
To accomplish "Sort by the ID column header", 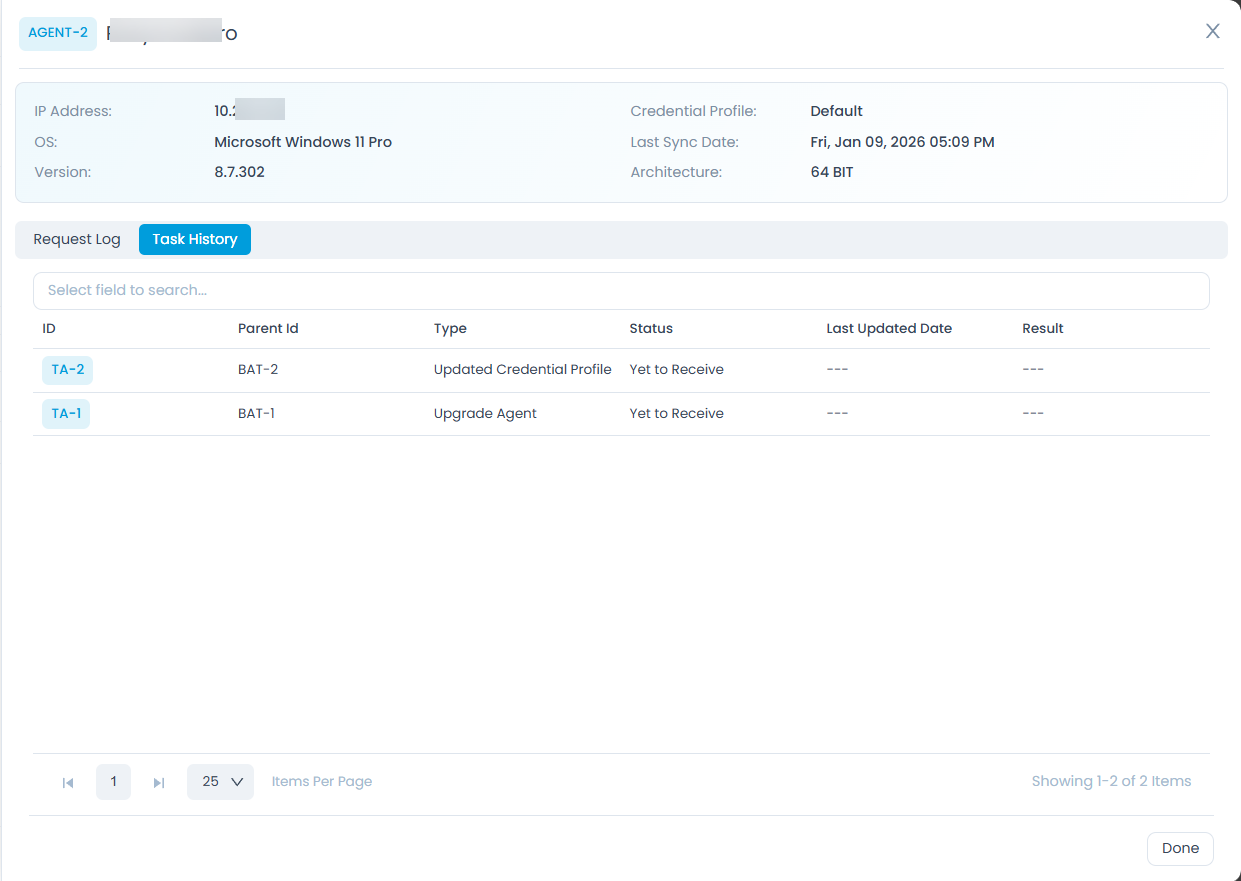I will (x=49, y=328).
